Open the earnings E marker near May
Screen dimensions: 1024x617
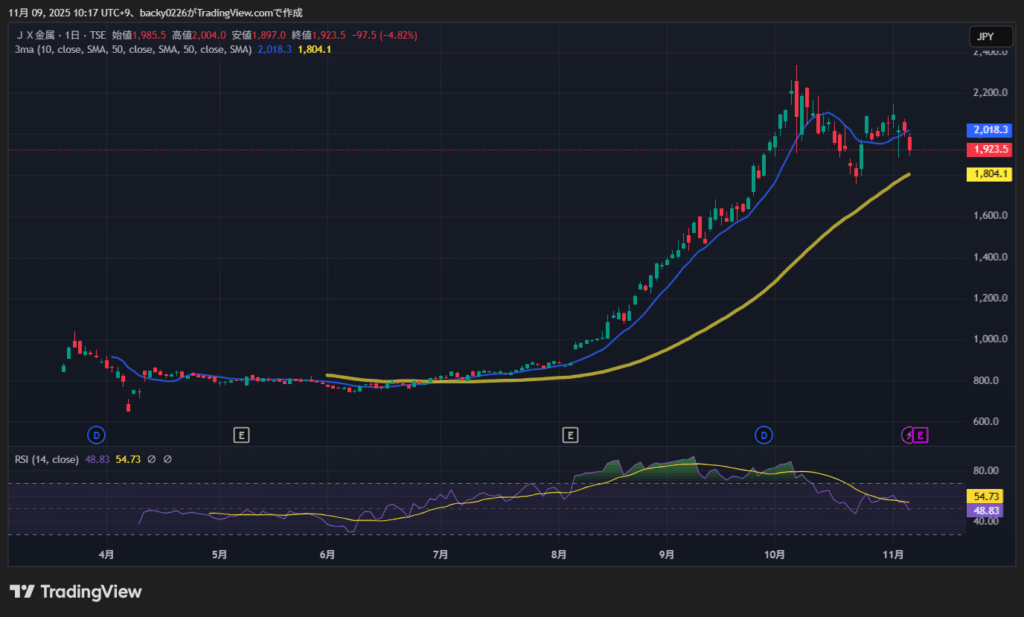[241, 435]
